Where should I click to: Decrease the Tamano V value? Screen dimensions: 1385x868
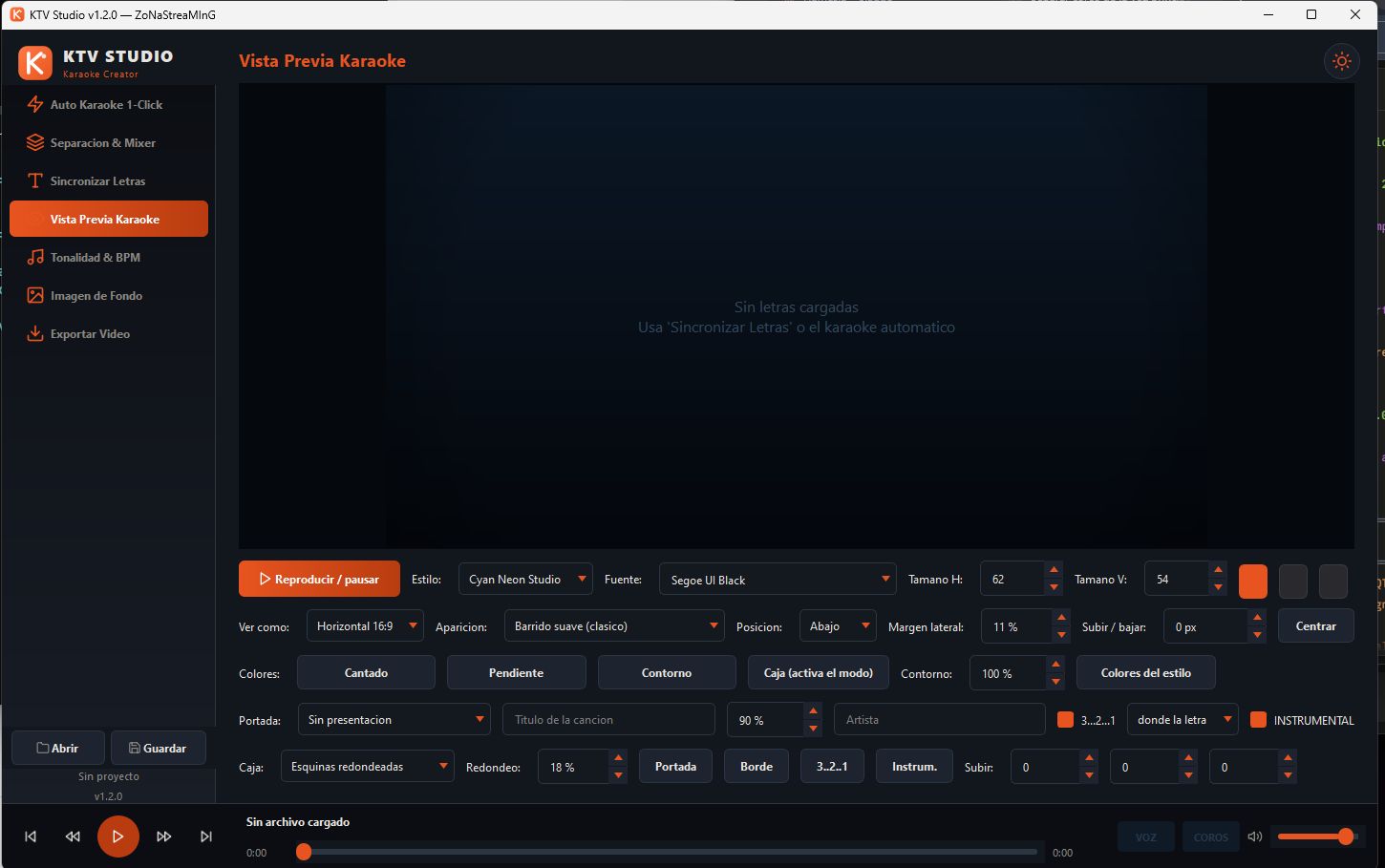click(1218, 587)
